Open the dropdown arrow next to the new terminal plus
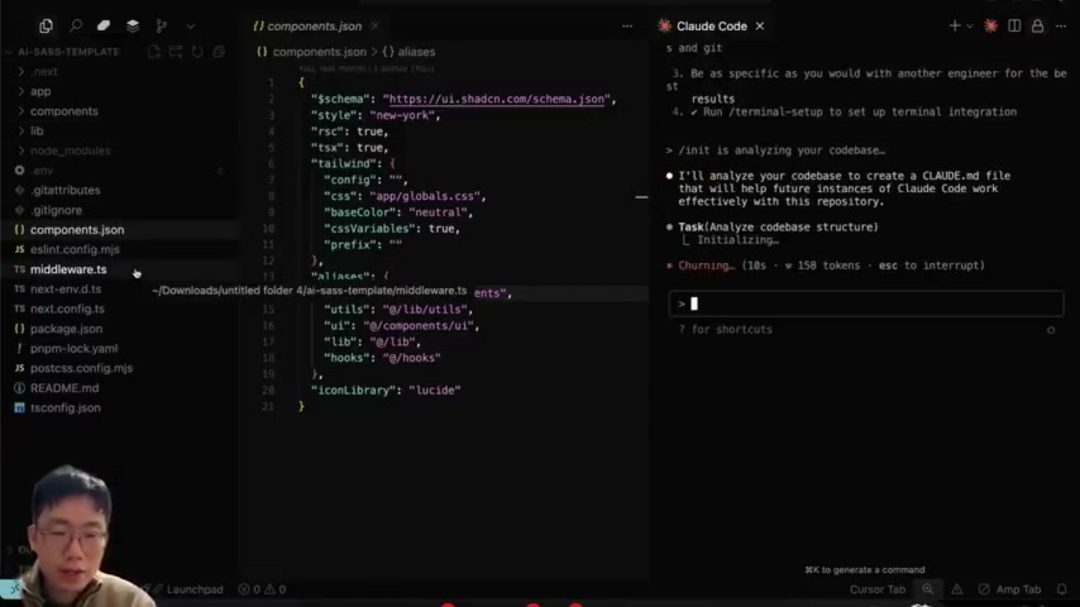The width and height of the screenshot is (1080, 607). point(969,26)
